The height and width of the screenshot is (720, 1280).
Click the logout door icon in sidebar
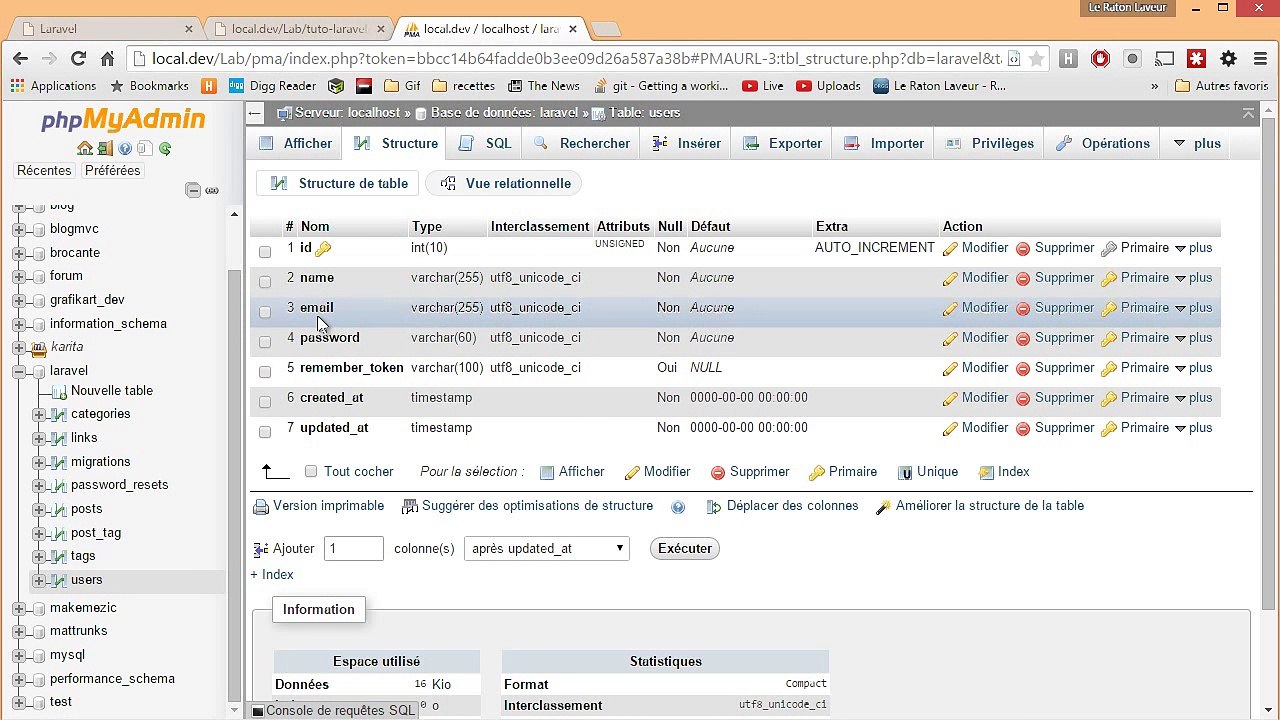104,149
